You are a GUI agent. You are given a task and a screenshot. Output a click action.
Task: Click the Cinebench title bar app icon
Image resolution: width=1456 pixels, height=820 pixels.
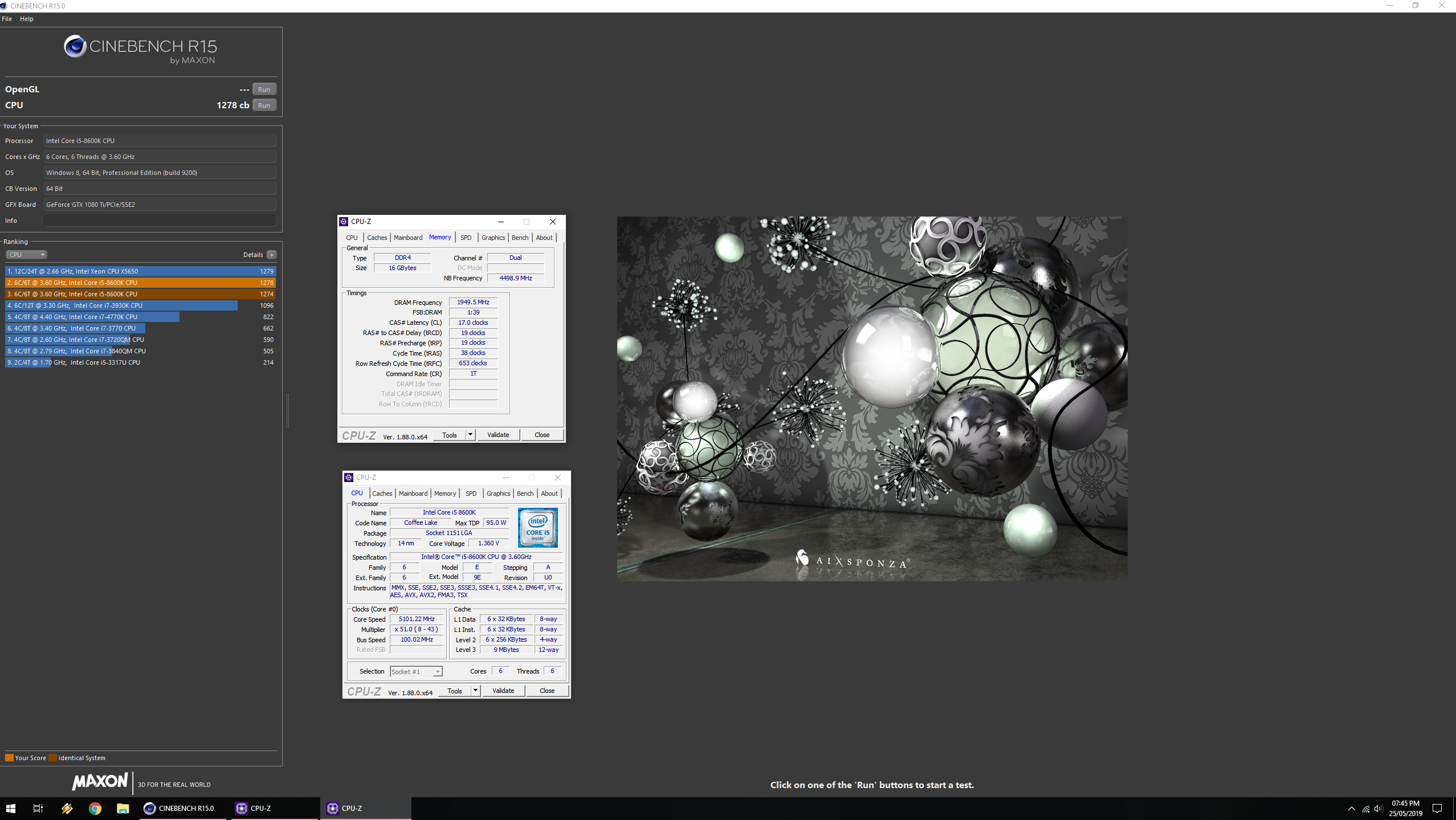(x=5, y=6)
